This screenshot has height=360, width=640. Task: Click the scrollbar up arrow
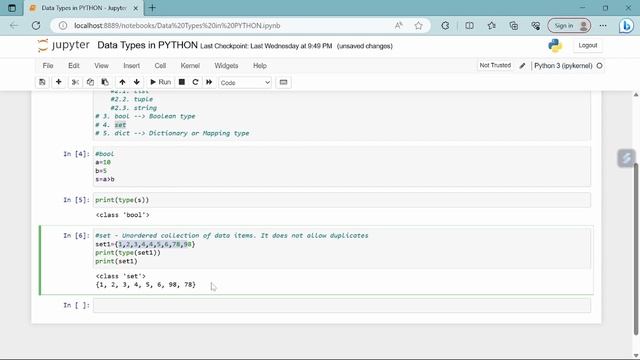(636, 95)
